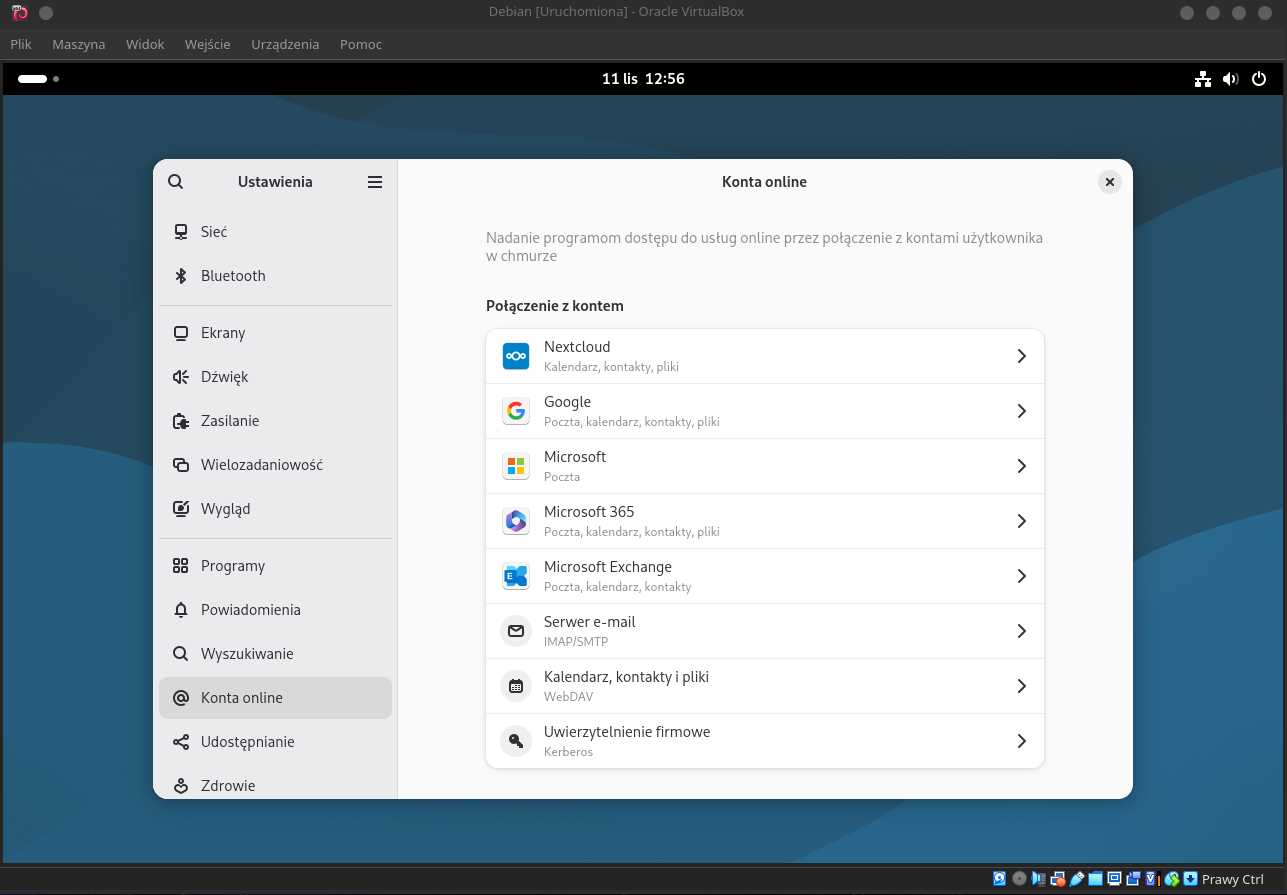Open the Widok menu
This screenshot has width=1287, height=895.
click(x=145, y=44)
